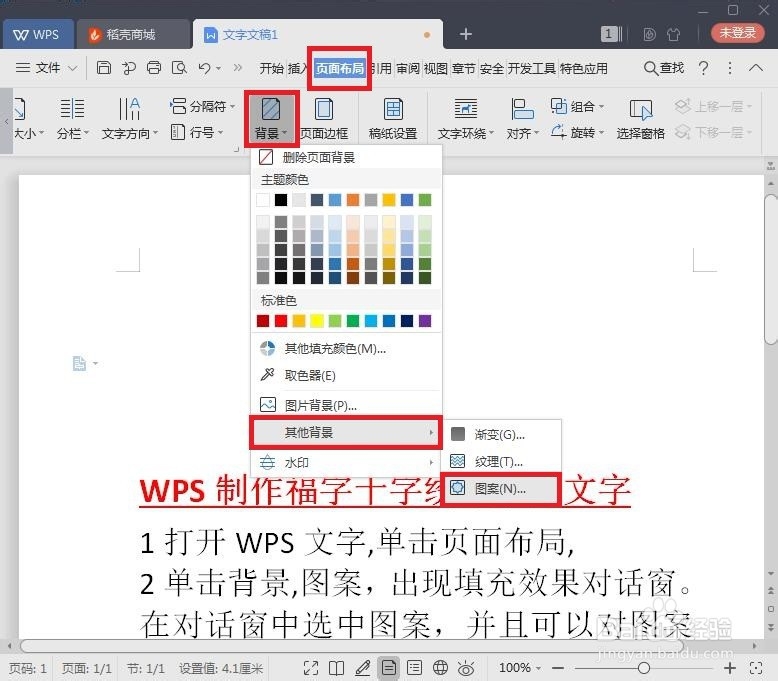Click the 分栏 columns icon
Viewport: 778px width, 681px height.
click(72, 109)
